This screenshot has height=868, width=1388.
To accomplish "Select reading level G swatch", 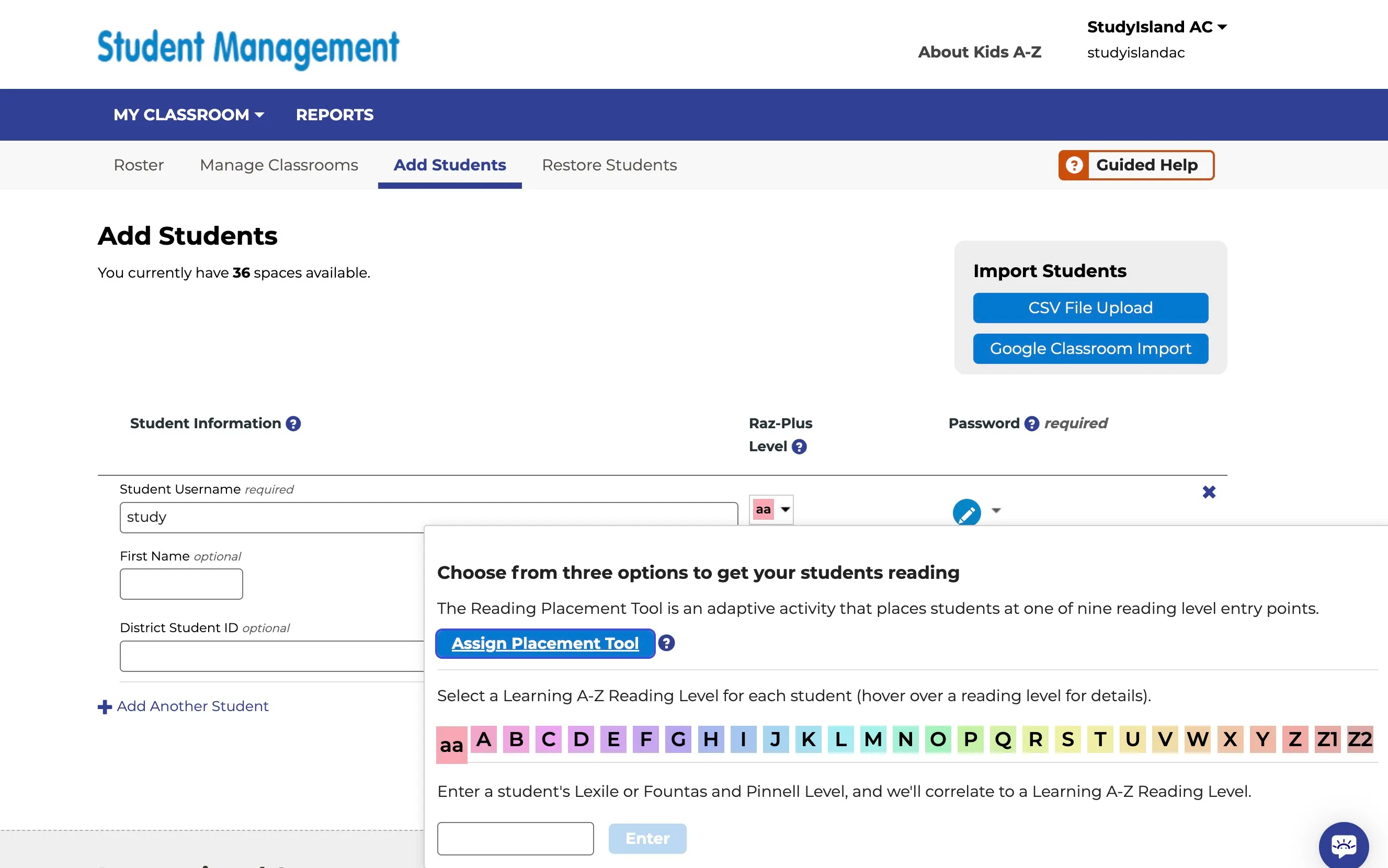I will (678, 739).
